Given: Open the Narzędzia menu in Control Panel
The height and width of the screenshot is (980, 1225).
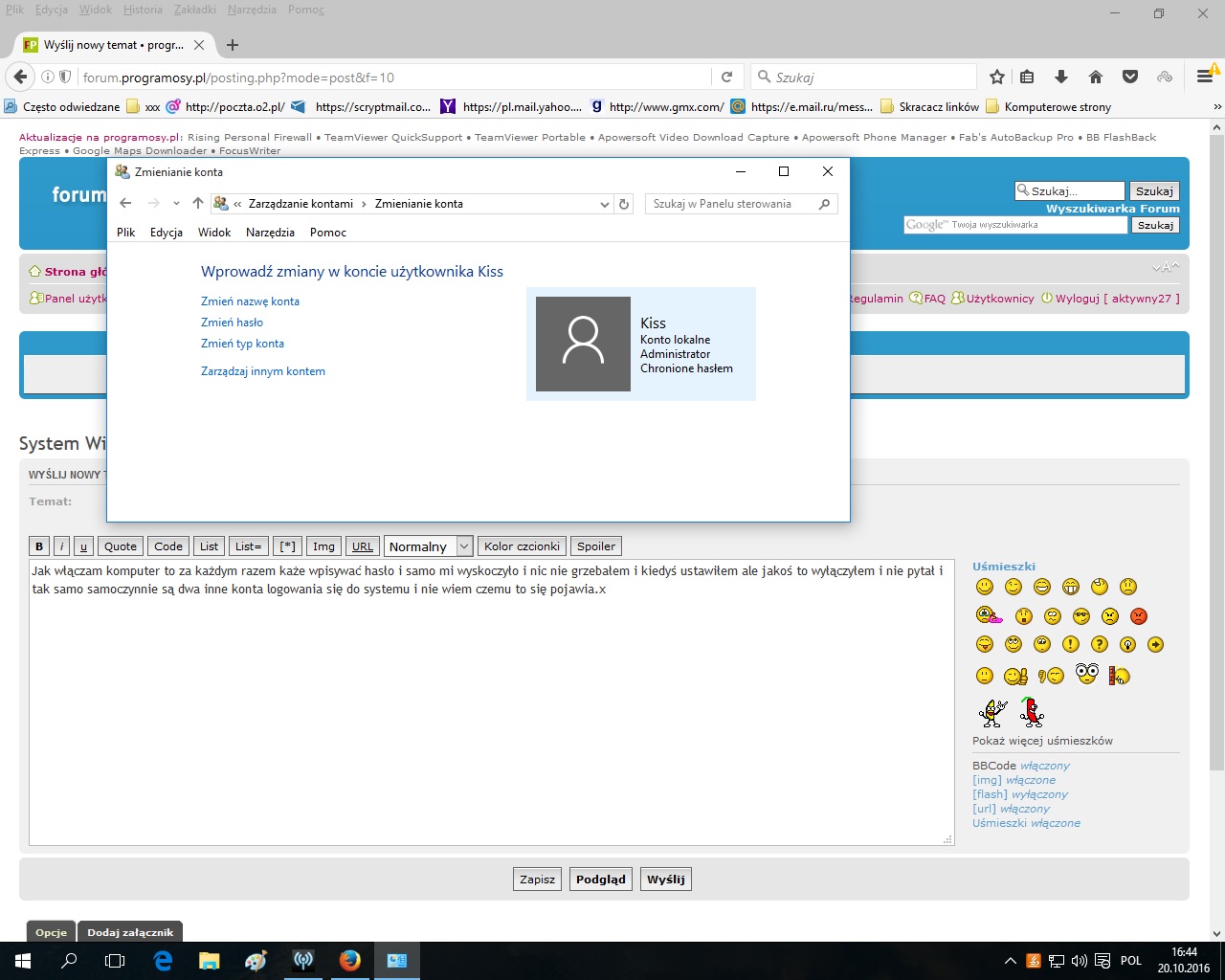Looking at the screenshot, I should 270,233.
